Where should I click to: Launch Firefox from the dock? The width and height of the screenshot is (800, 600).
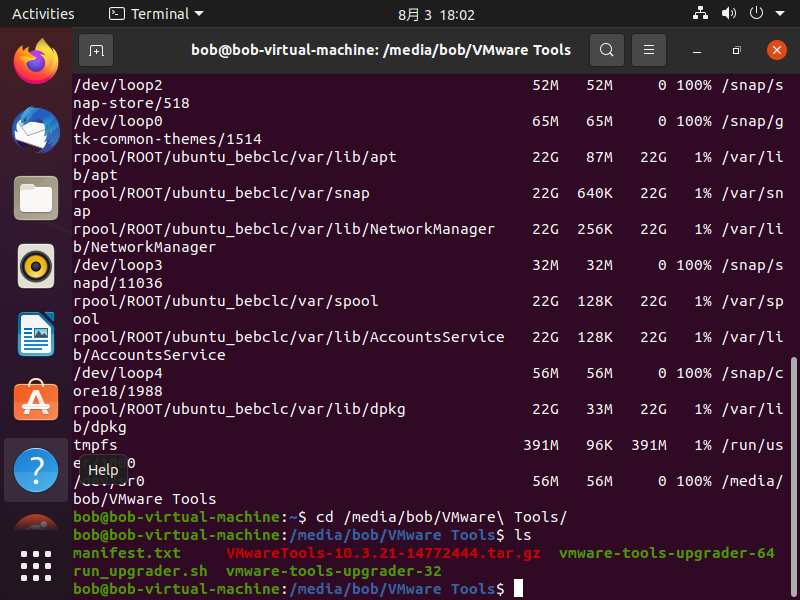[x=36, y=60]
